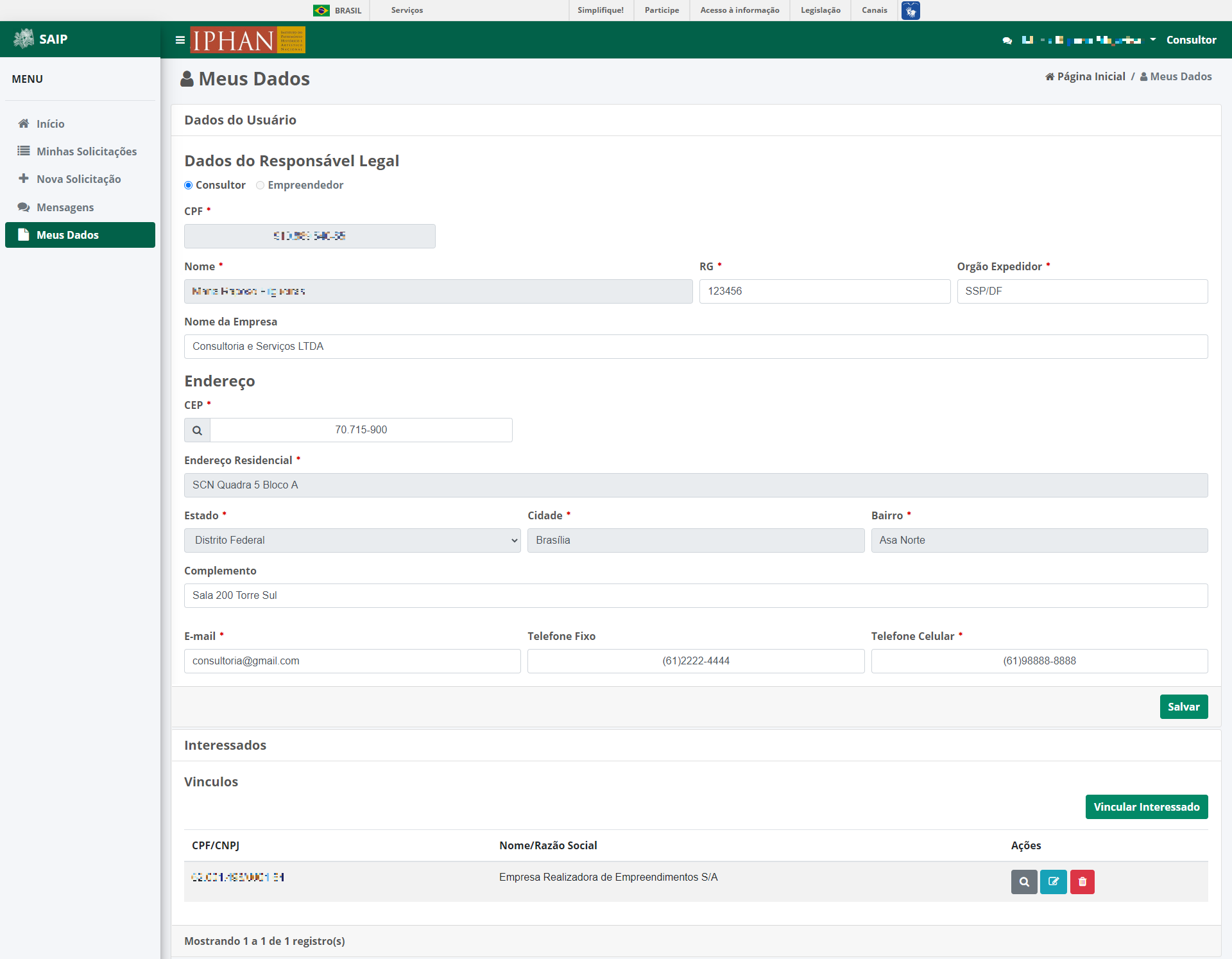1232x959 pixels.
Task: Click the E-mail input field
Action: click(352, 661)
